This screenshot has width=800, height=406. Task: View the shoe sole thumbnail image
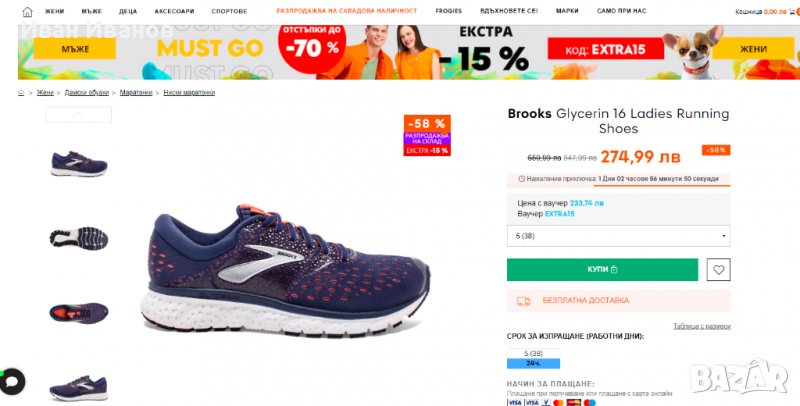79,238
